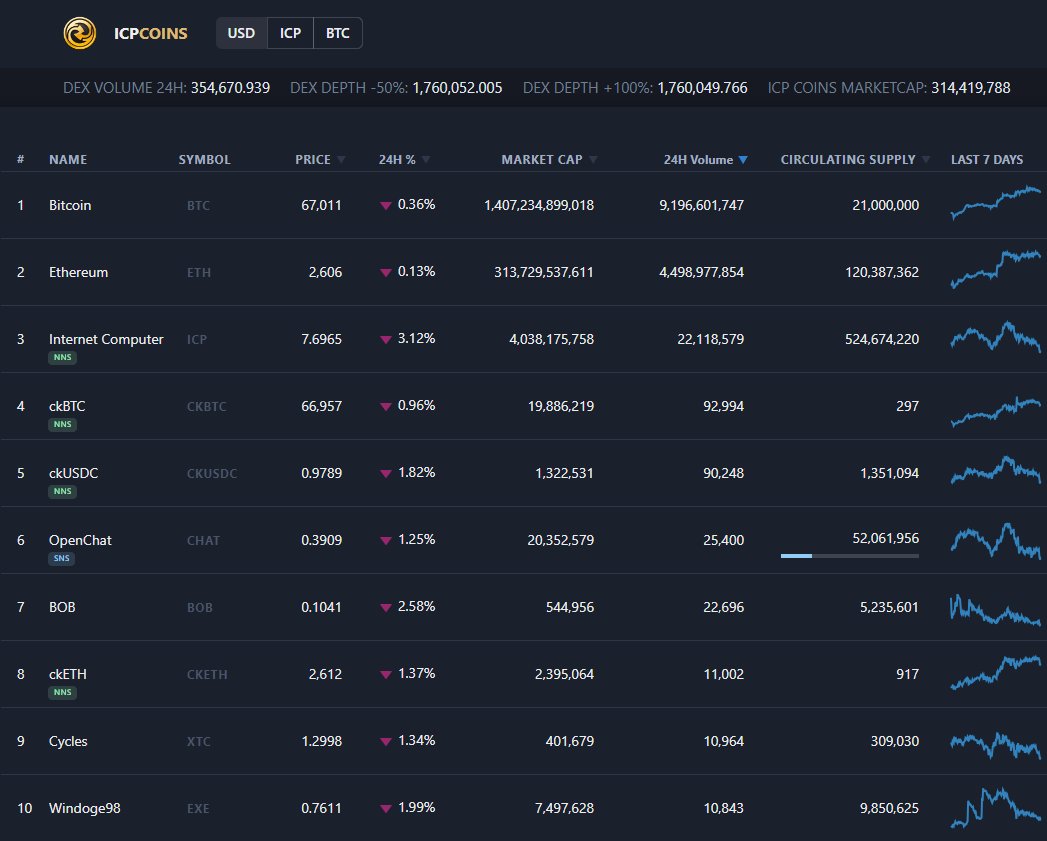
Task: Open Bitcoin 7-day sparkline chart
Action: click(x=995, y=202)
